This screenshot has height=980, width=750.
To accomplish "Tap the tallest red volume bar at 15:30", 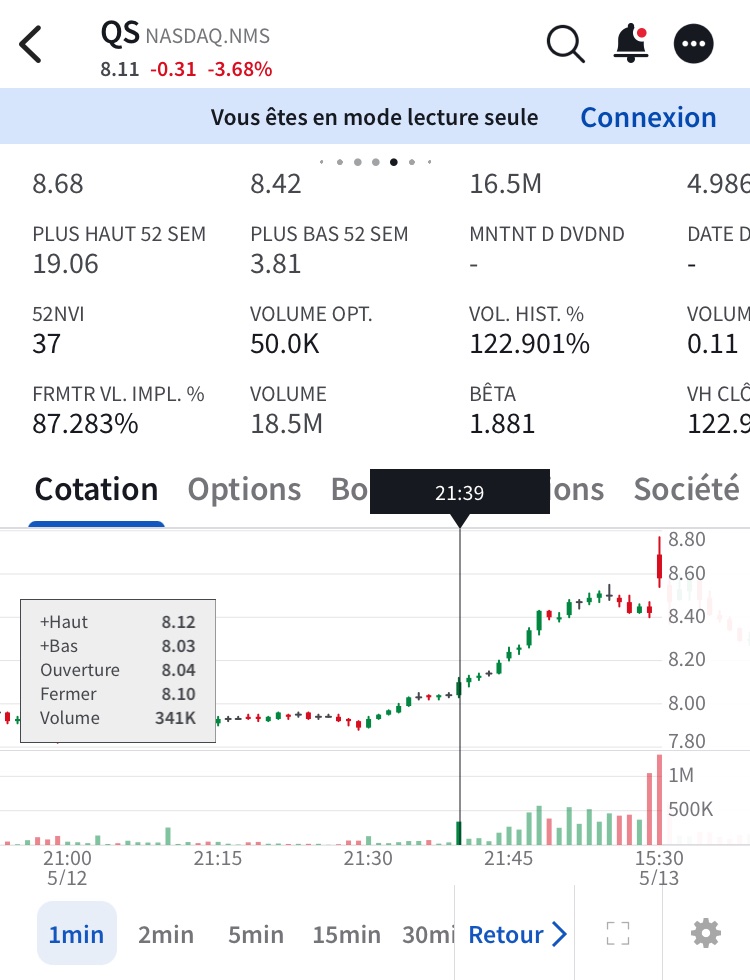I will pos(659,799).
